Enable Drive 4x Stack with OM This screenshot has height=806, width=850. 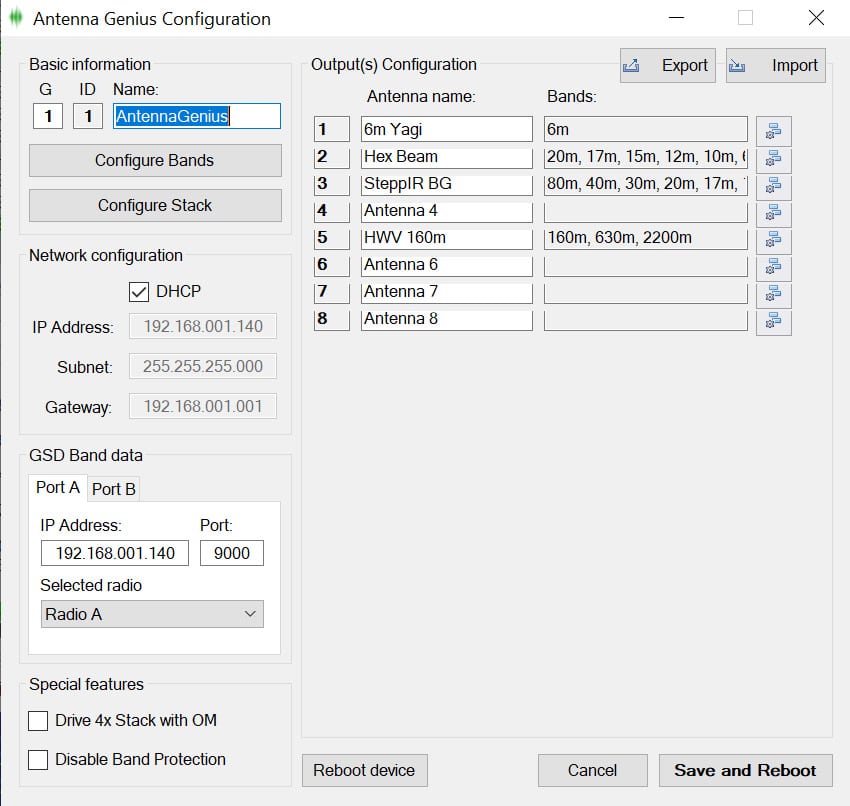(x=39, y=720)
